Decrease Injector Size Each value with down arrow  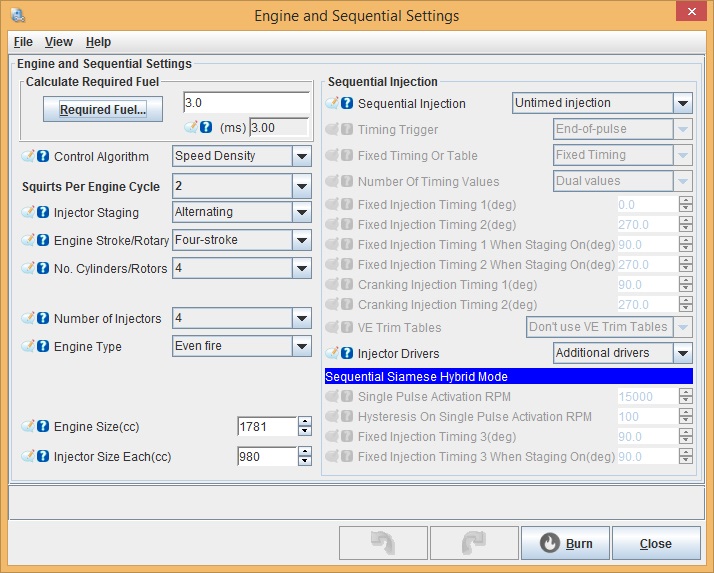click(x=305, y=462)
